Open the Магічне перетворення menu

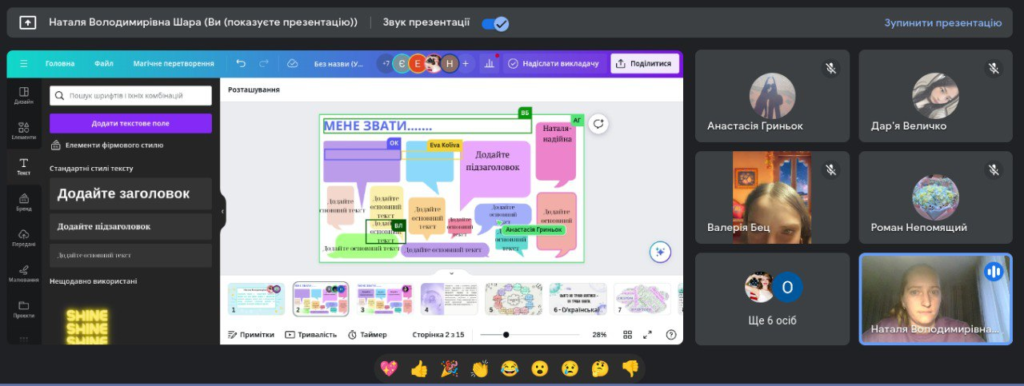click(x=174, y=63)
